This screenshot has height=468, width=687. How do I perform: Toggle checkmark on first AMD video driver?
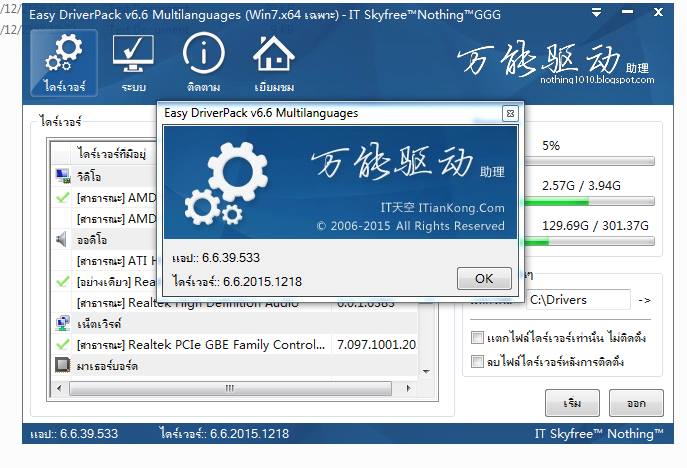click(x=63, y=198)
